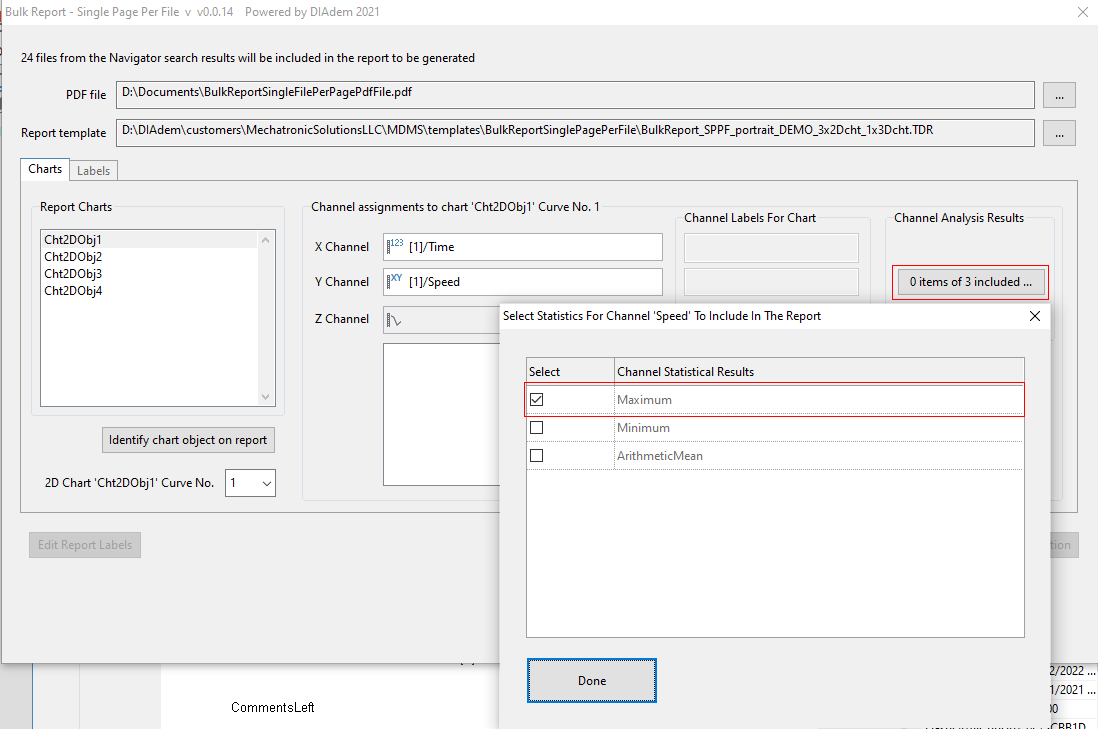The height and width of the screenshot is (729, 1098).
Task: Enable the ArithmeticMean statistic checkbox
Action: pos(537,456)
